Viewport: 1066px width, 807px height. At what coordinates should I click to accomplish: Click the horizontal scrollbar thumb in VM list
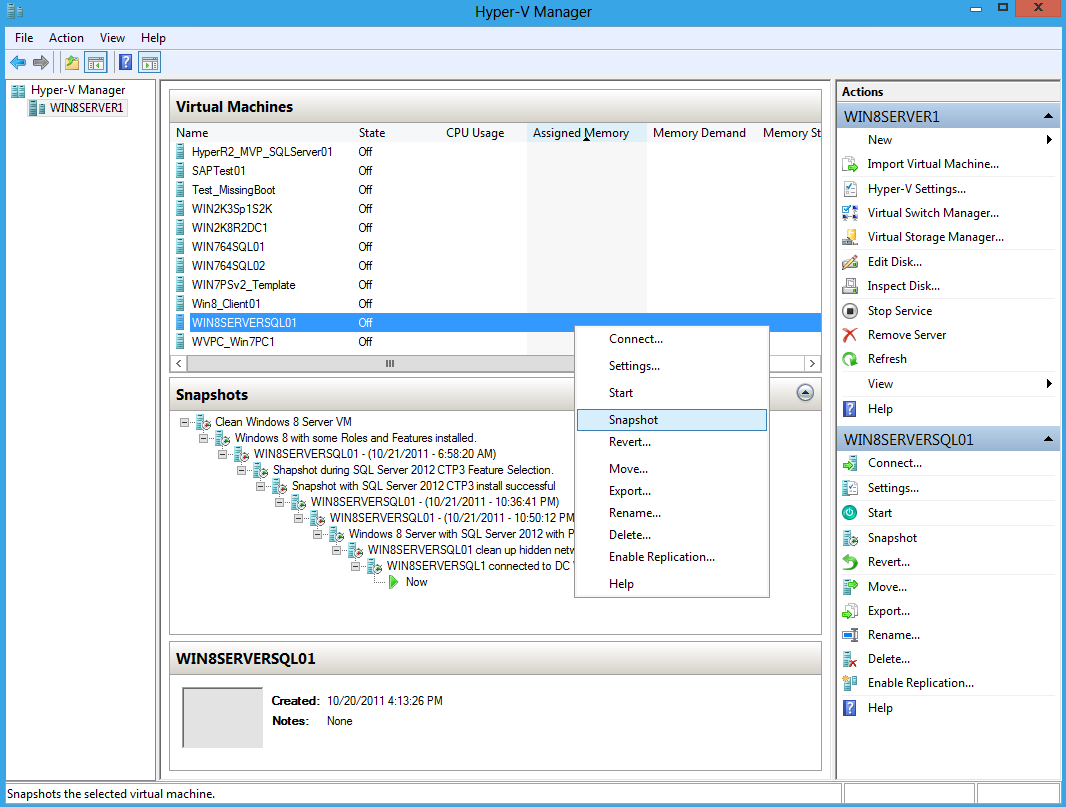tap(390, 364)
